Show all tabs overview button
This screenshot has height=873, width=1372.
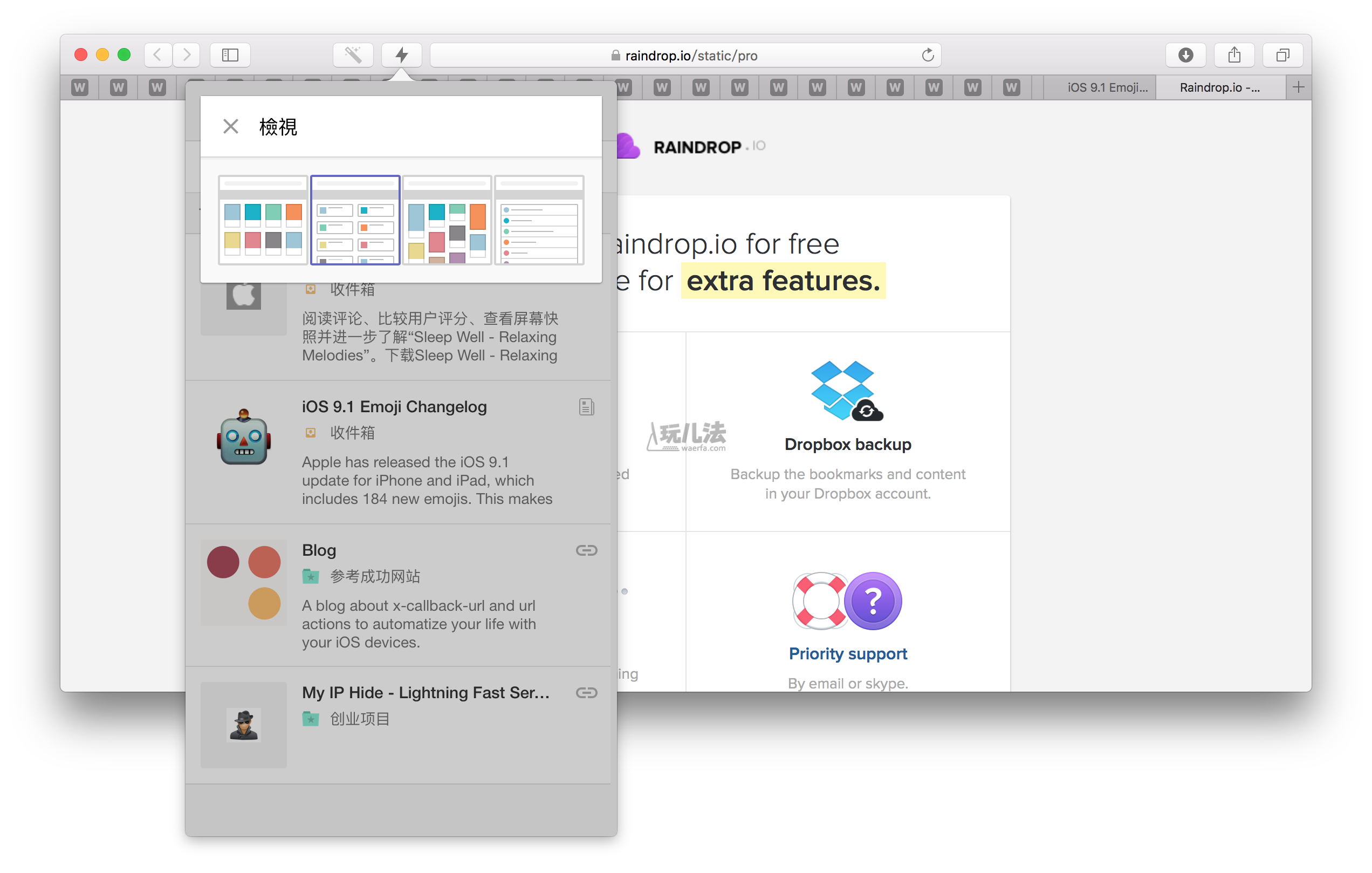pos(1282,55)
